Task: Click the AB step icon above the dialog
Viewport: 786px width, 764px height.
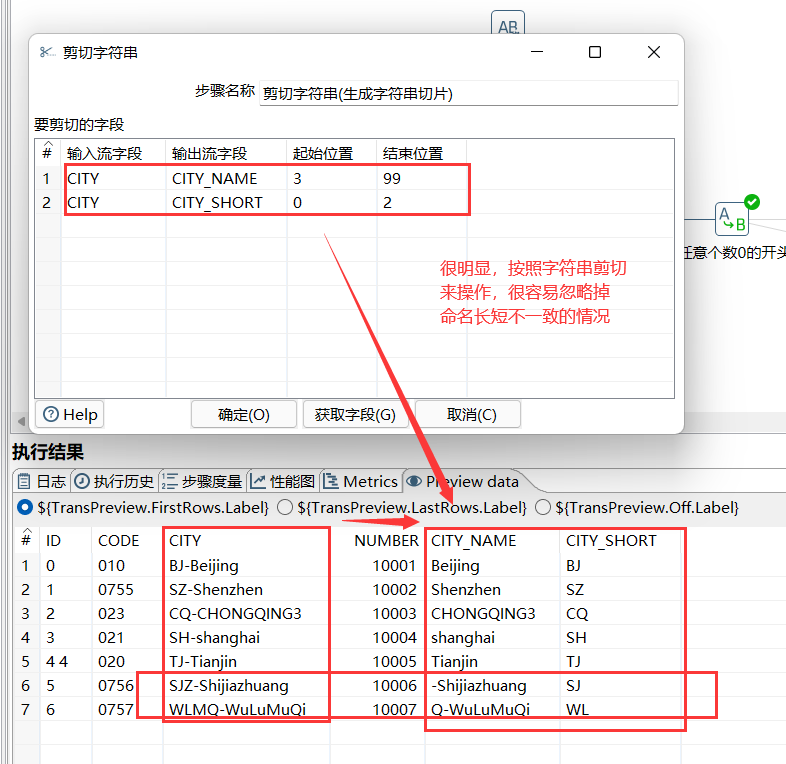Action: [508, 24]
